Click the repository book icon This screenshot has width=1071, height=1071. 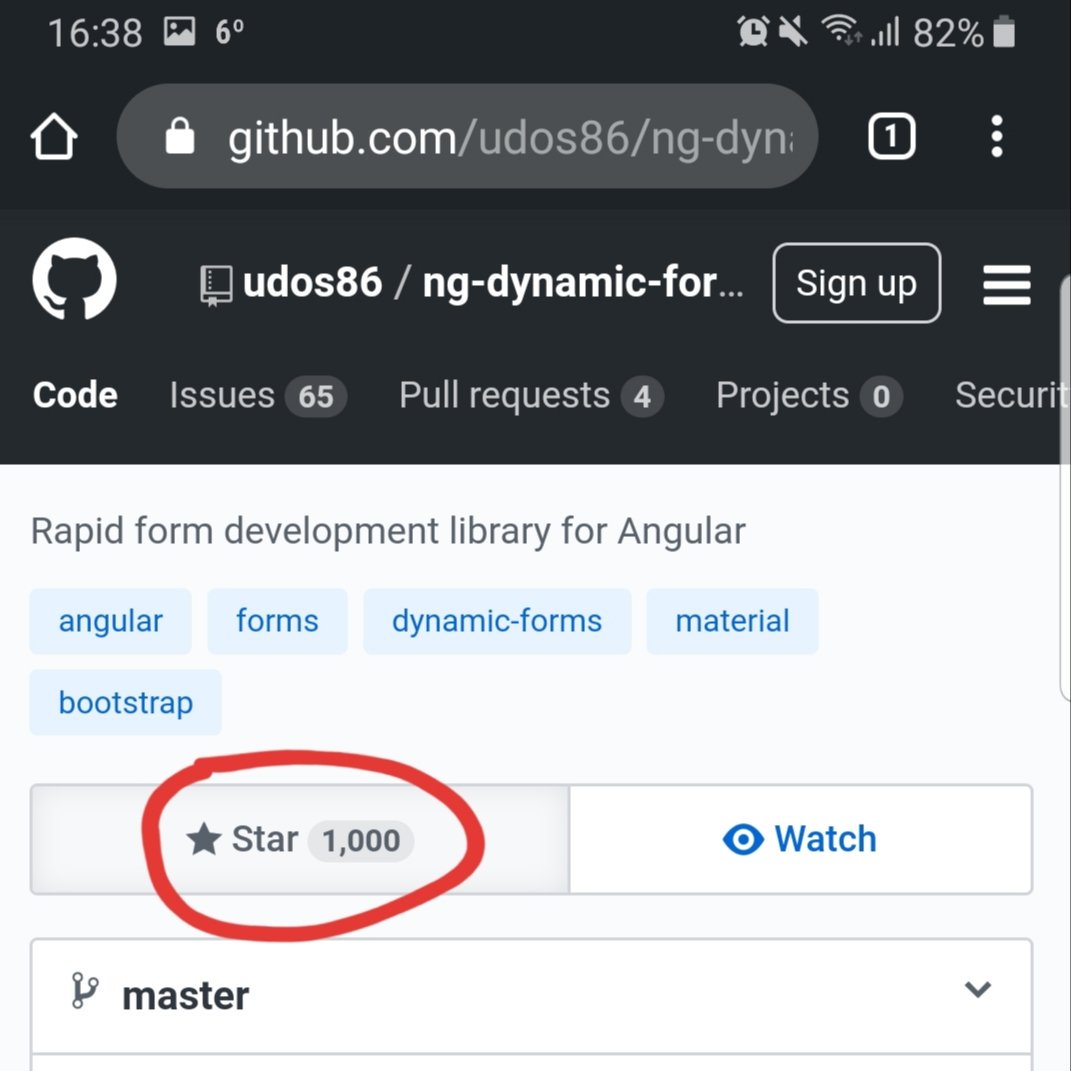click(x=216, y=286)
